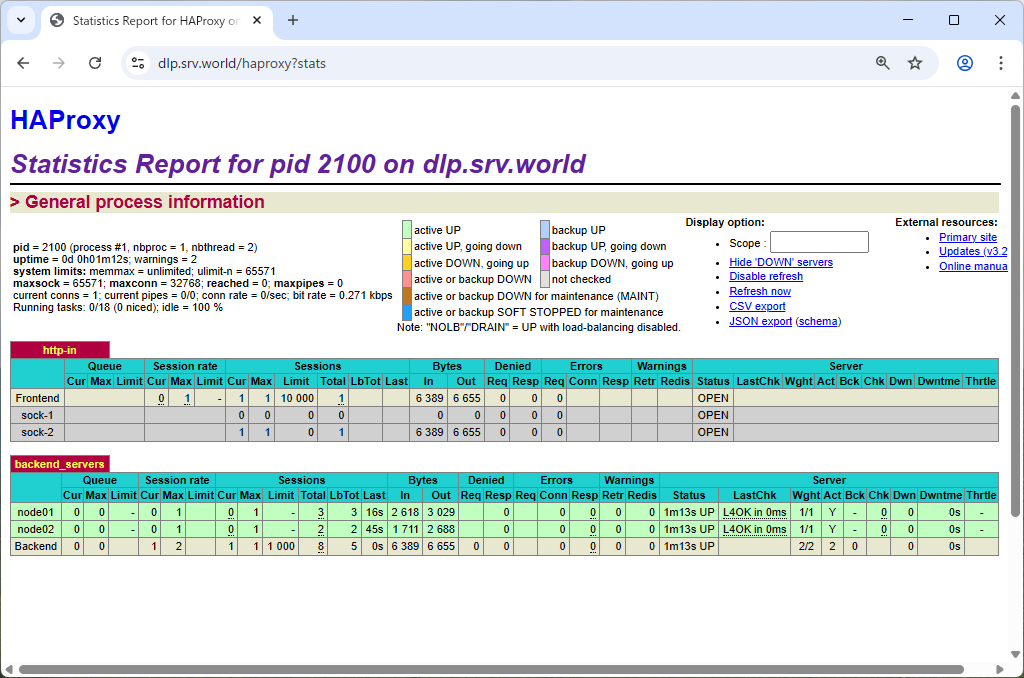Open the Chrome profile account icon
The width and height of the screenshot is (1024, 678).
964,62
